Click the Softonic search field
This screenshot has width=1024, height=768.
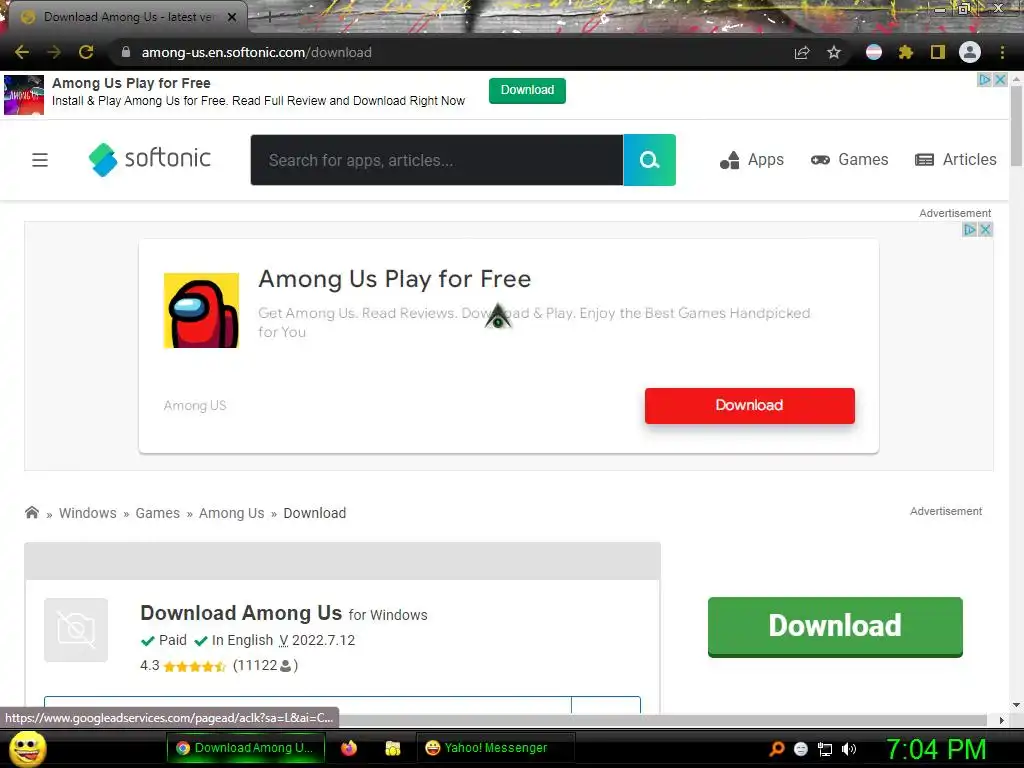pyautogui.click(x=437, y=160)
